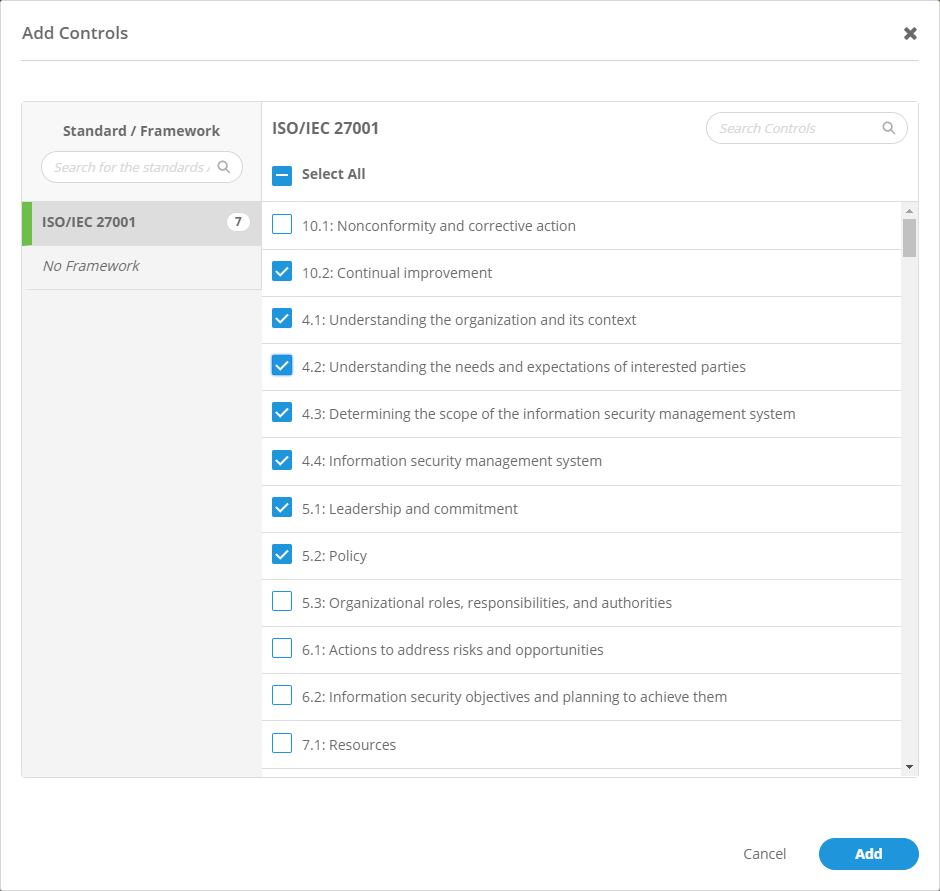Check 5.3 Organizational roles checkbox
This screenshot has height=891, width=940.
pyautogui.click(x=282, y=601)
